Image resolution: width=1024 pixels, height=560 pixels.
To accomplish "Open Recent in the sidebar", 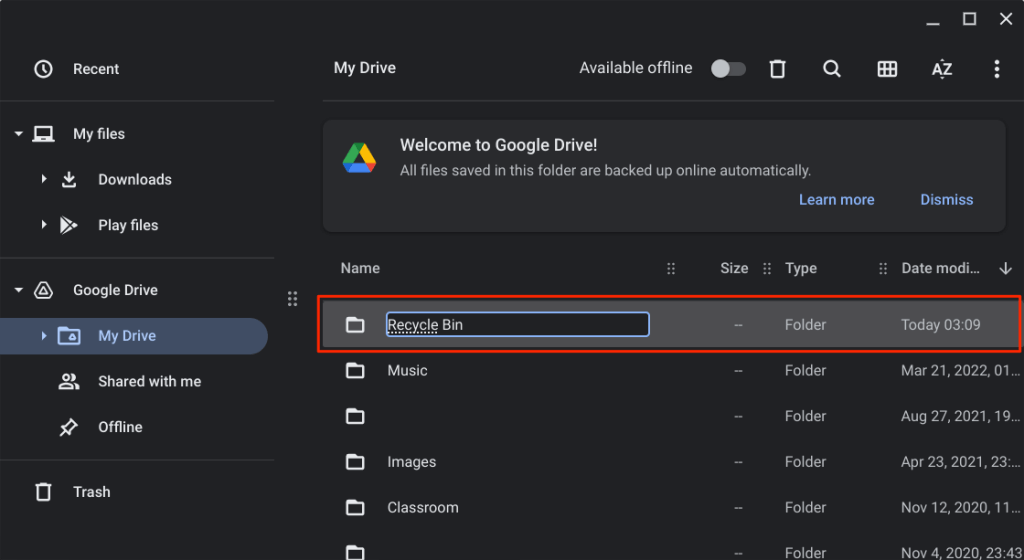I will point(95,69).
